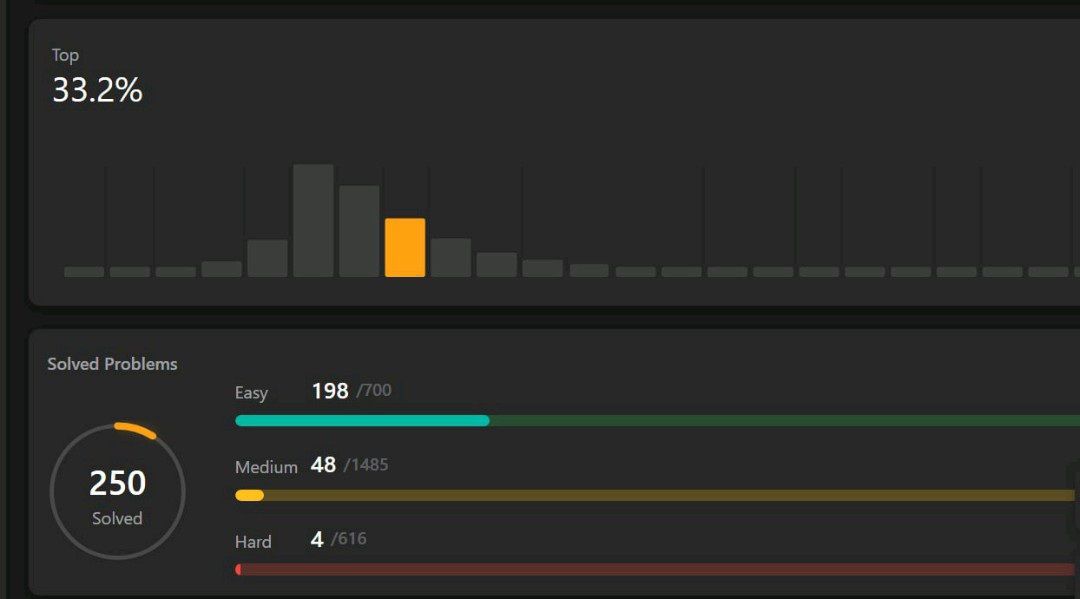This screenshot has height=599, width=1080.
Task: Click the 33.2% top percentage text
Action: (x=97, y=91)
